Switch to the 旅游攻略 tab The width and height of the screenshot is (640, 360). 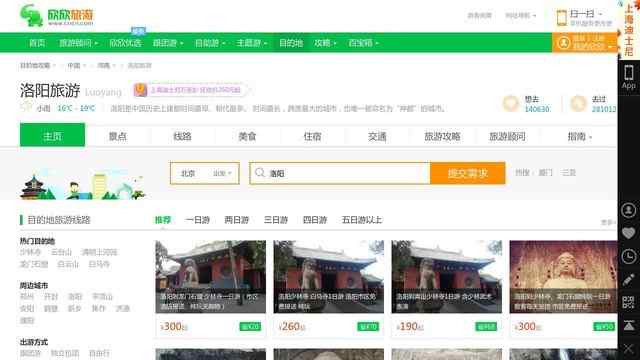click(x=442, y=136)
